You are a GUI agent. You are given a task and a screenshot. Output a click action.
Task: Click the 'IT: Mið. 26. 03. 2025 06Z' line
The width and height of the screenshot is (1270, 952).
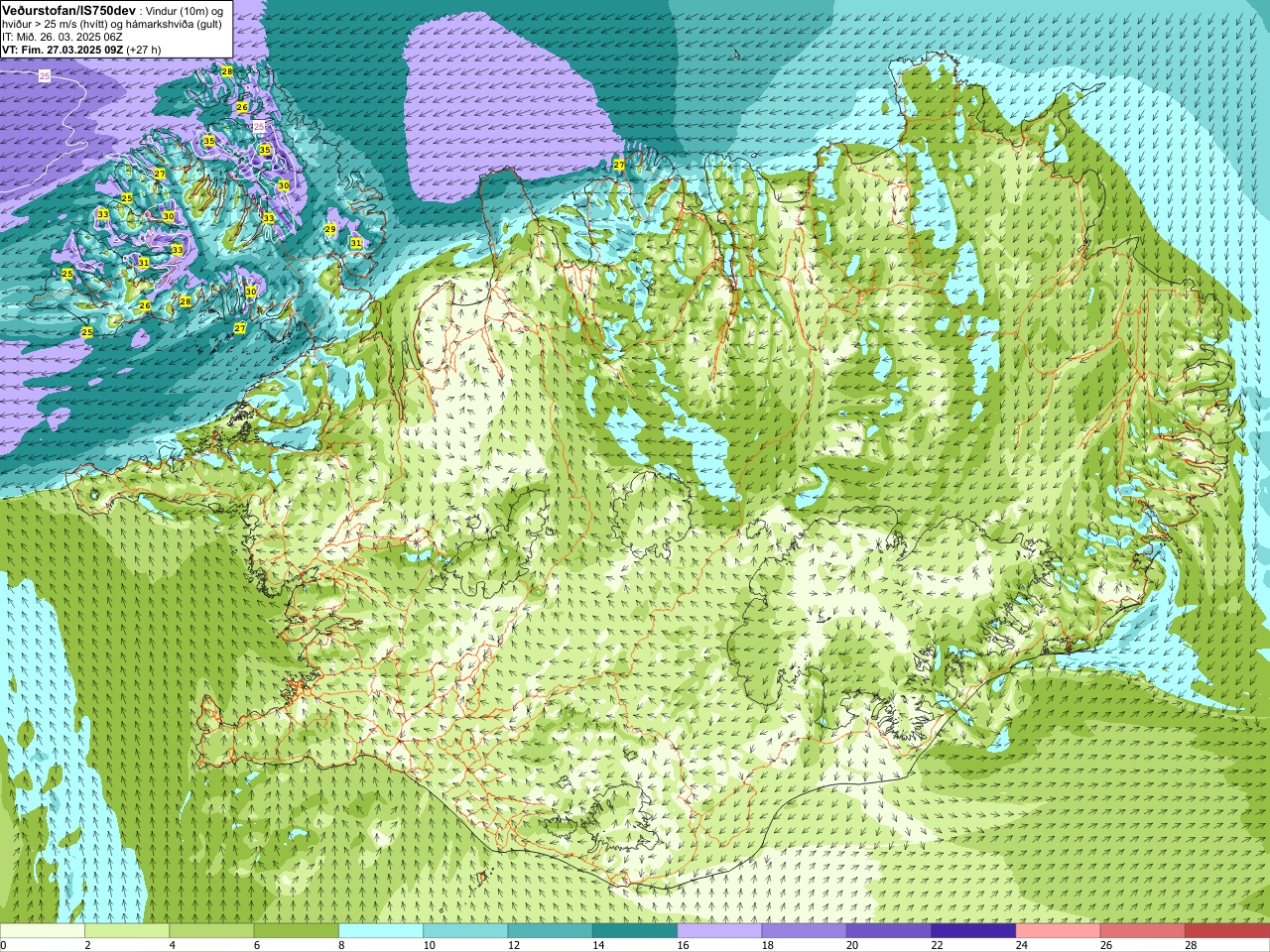[63, 37]
